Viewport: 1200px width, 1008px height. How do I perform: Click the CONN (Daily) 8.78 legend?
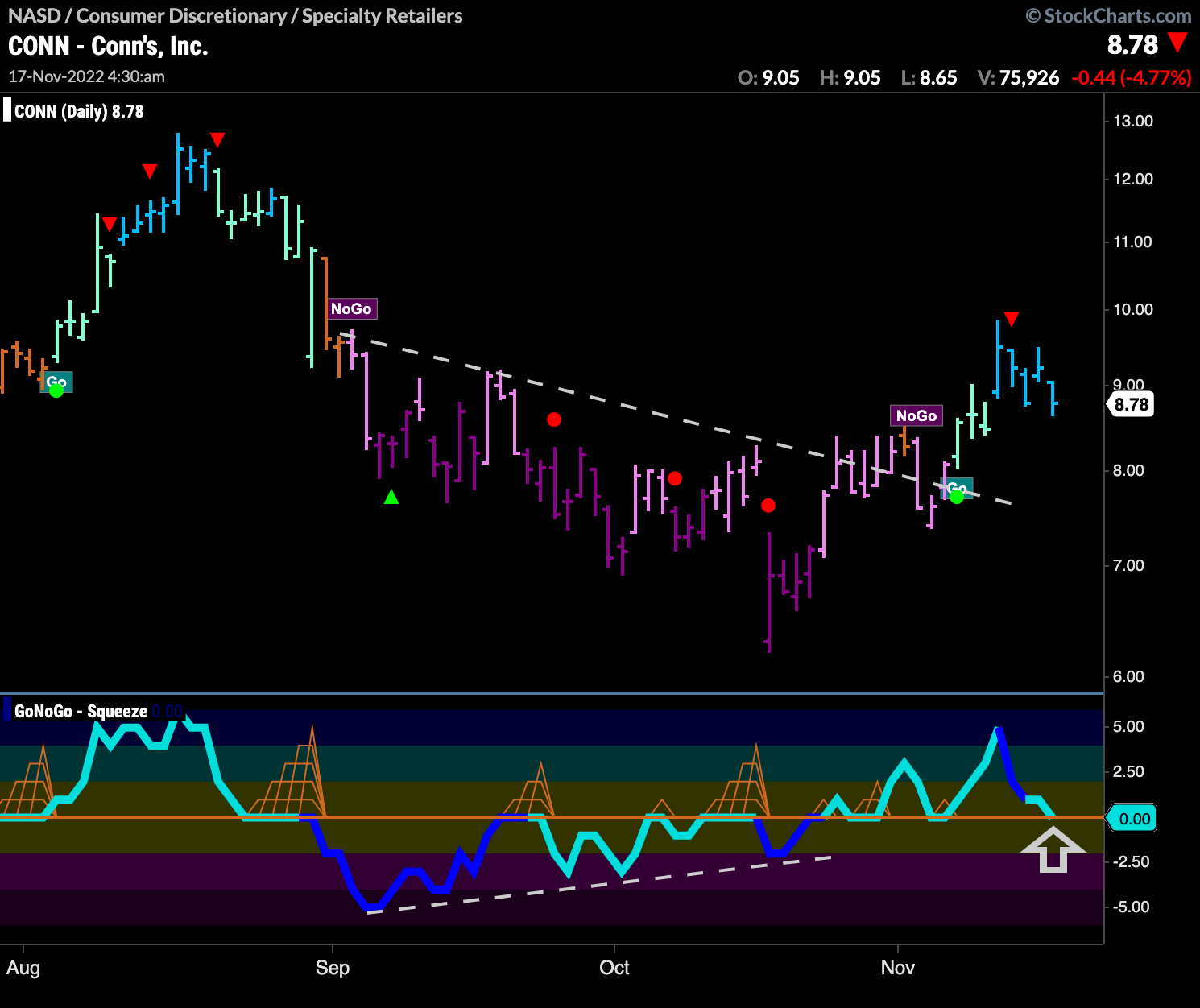(x=79, y=111)
